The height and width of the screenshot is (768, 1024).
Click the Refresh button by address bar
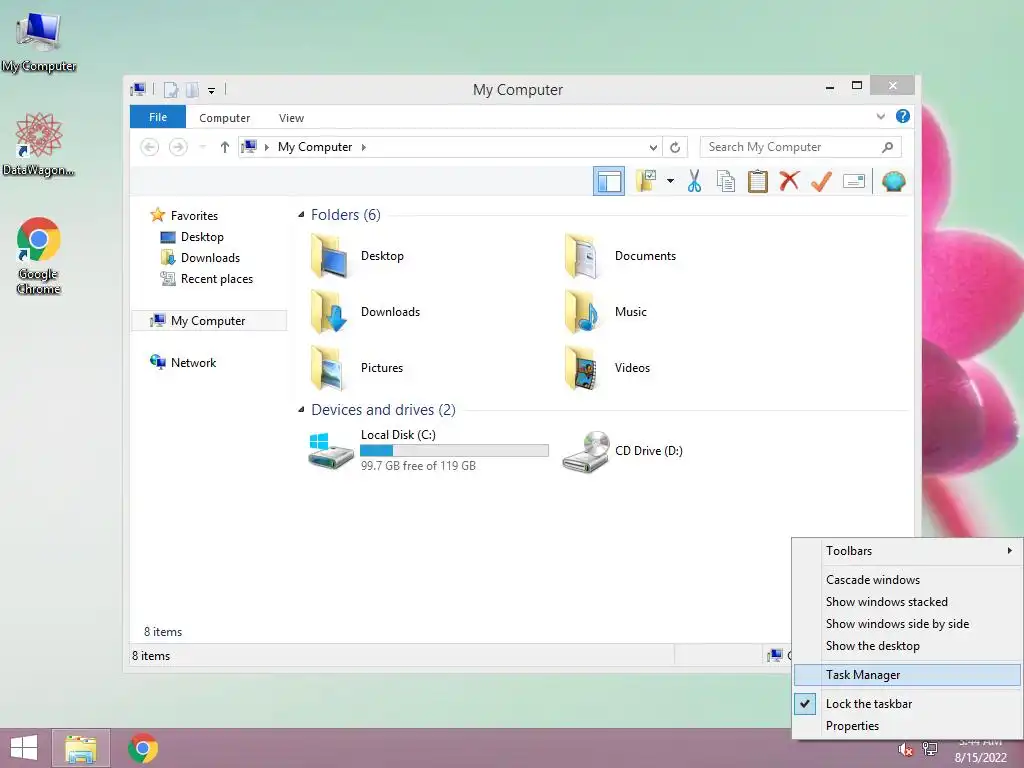(x=675, y=147)
